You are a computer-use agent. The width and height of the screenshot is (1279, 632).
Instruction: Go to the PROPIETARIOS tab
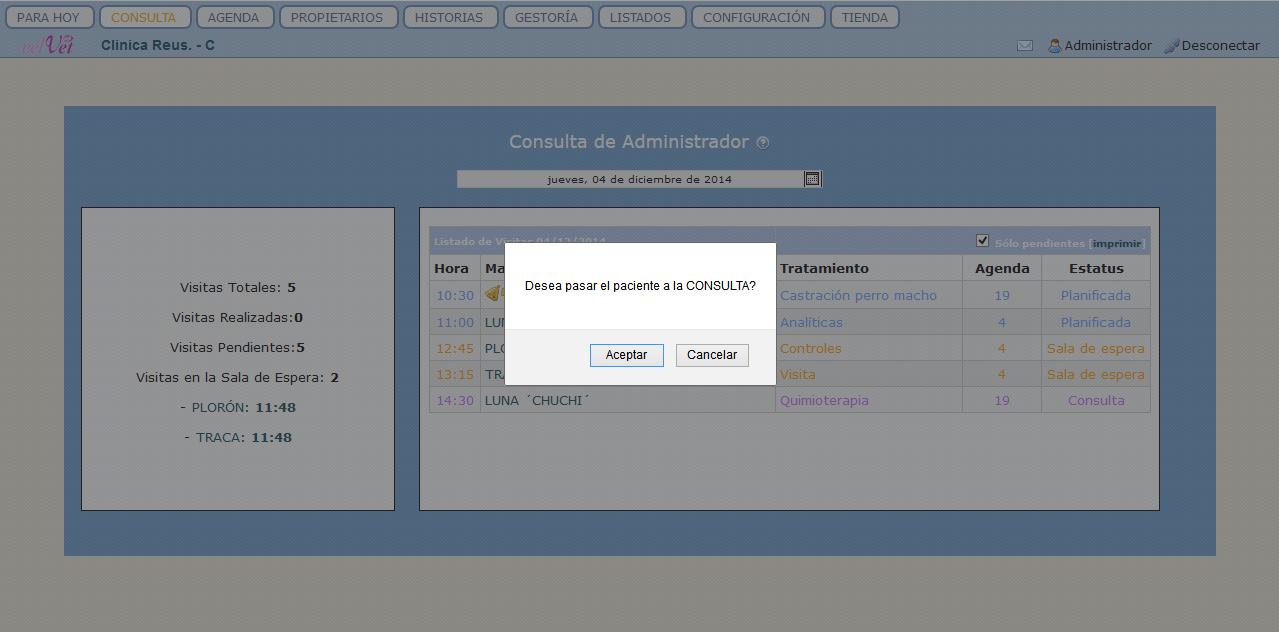(x=337, y=18)
